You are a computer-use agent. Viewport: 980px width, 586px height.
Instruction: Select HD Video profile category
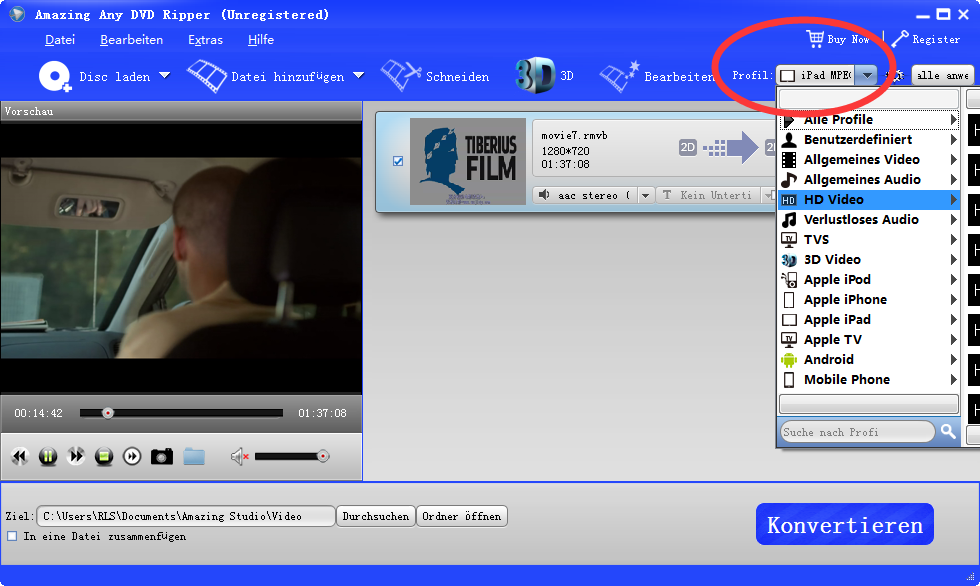coord(869,199)
